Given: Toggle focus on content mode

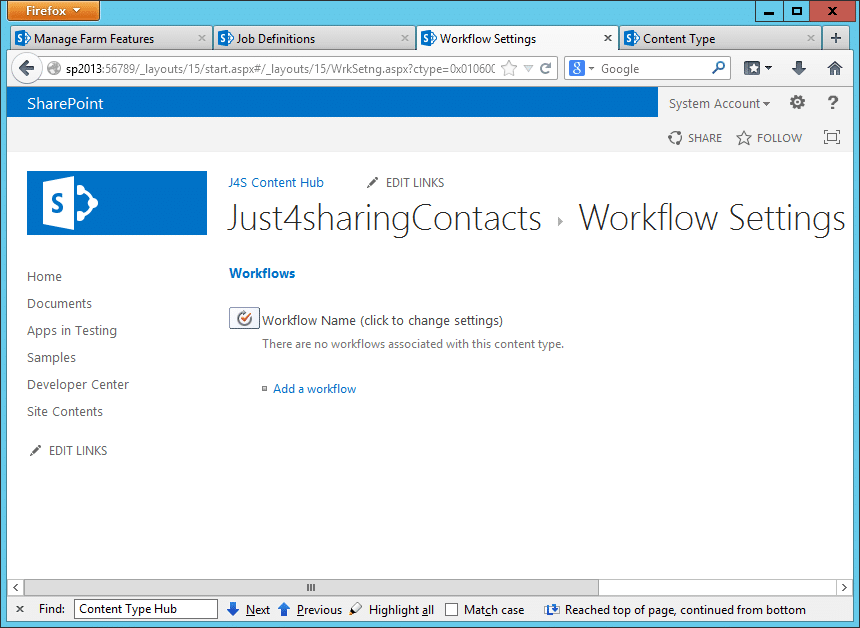Looking at the screenshot, I should (832, 137).
